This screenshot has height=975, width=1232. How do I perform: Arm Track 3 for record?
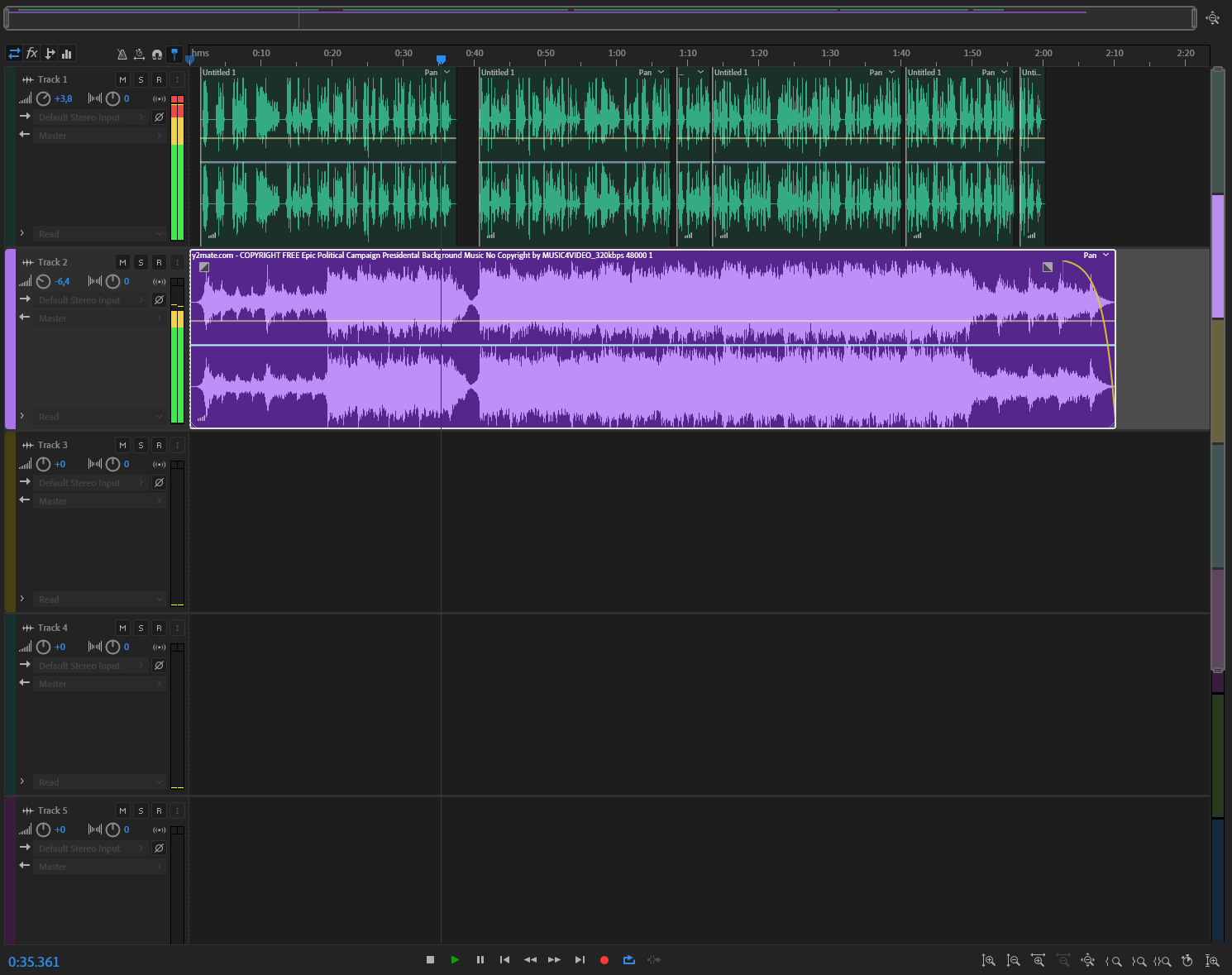coord(159,446)
